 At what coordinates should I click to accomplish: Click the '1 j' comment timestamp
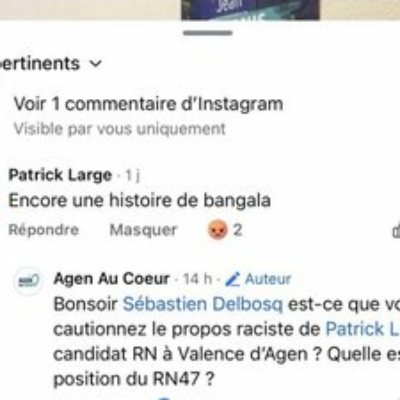coord(132,175)
